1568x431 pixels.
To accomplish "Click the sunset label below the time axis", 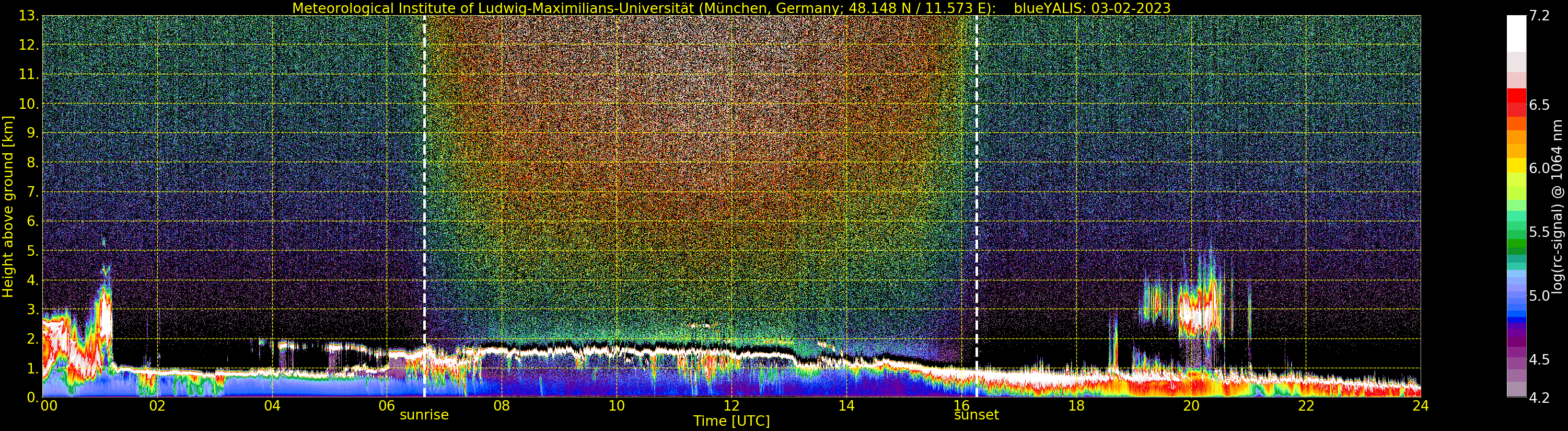I will coord(977,415).
